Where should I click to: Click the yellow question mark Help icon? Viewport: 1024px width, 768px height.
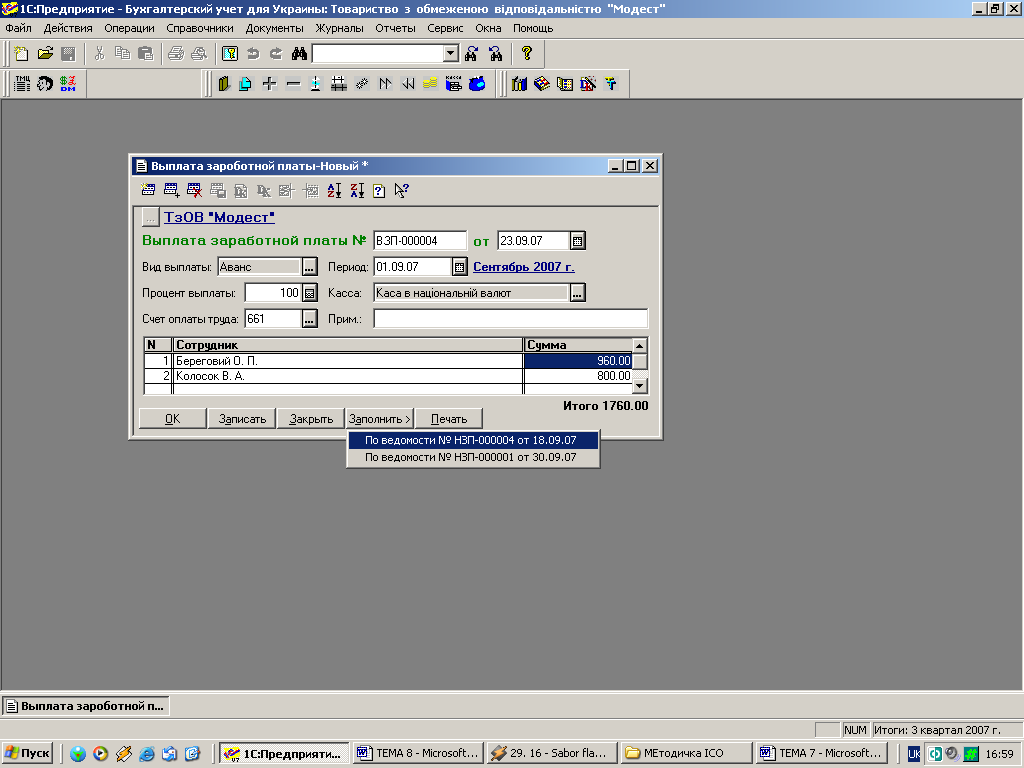[x=526, y=54]
